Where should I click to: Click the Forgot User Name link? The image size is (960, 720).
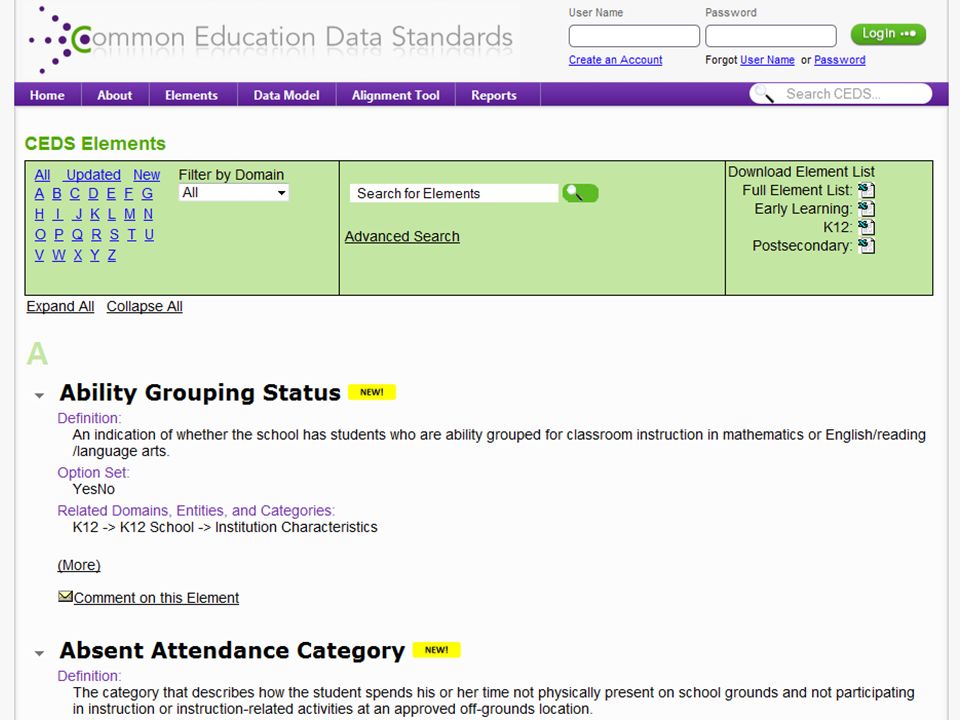pyautogui.click(x=767, y=60)
